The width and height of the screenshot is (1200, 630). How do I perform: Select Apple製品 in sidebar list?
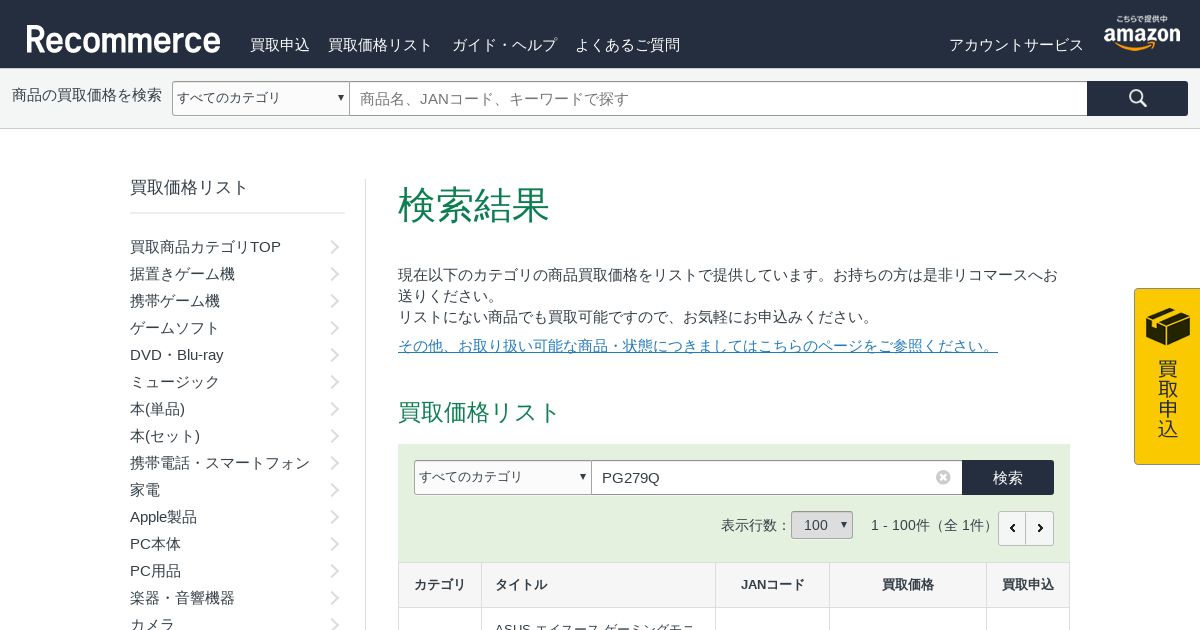(x=163, y=517)
